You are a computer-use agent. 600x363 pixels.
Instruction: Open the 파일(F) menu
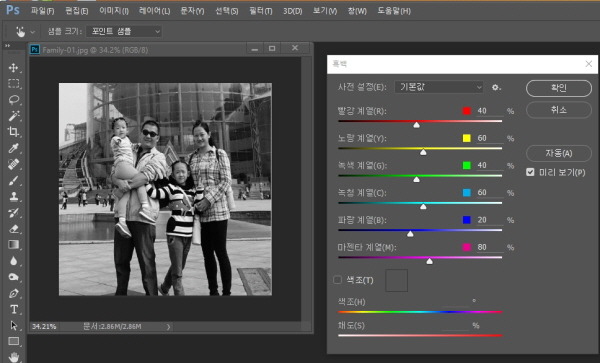(x=42, y=11)
